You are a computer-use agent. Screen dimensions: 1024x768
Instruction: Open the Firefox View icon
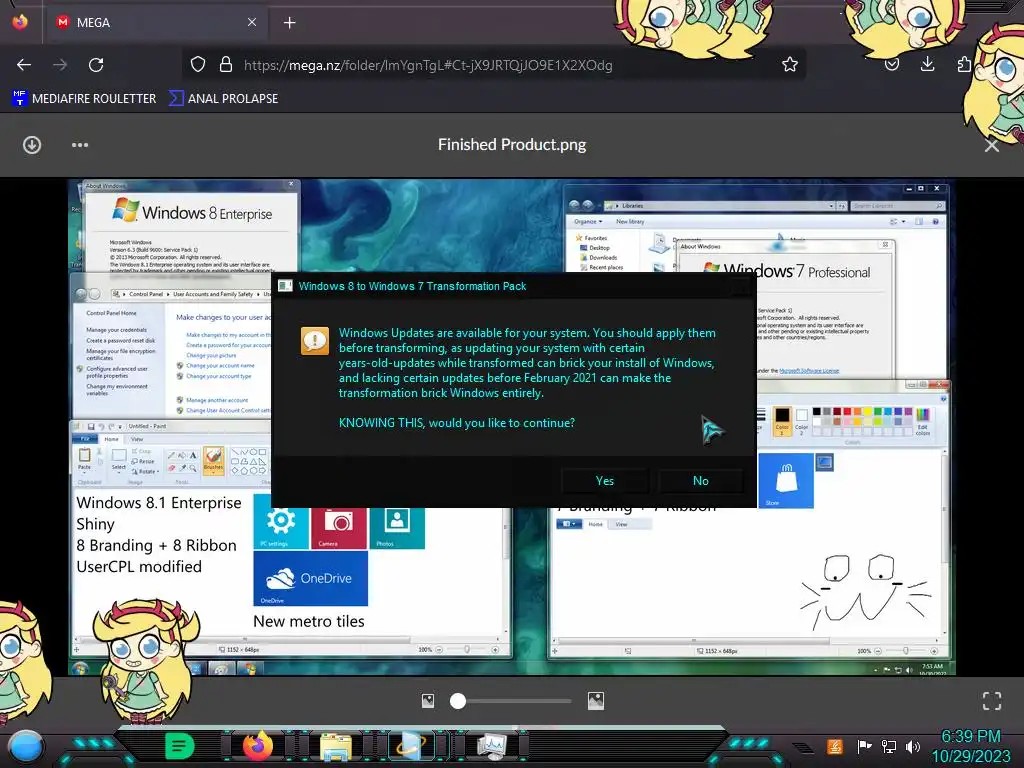click(20, 22)
